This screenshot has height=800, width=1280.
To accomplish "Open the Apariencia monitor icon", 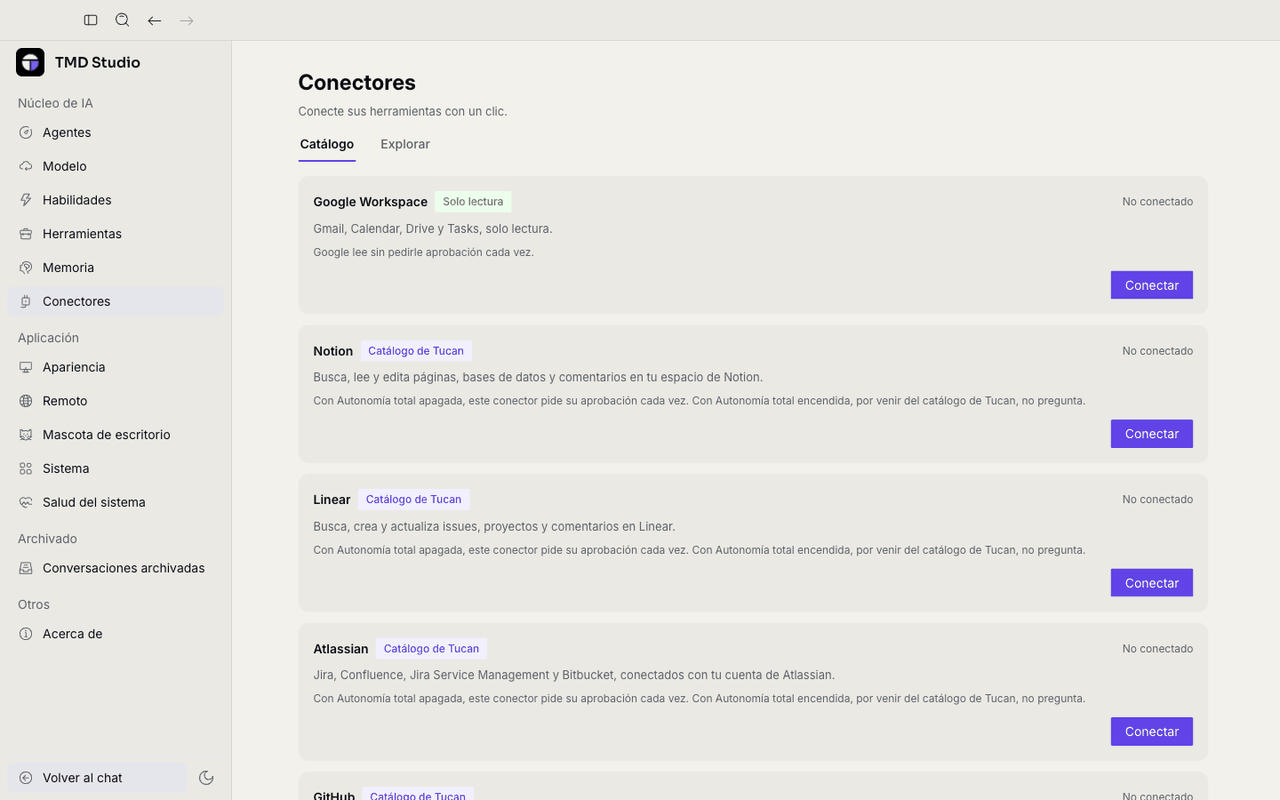I will point(26,367).
